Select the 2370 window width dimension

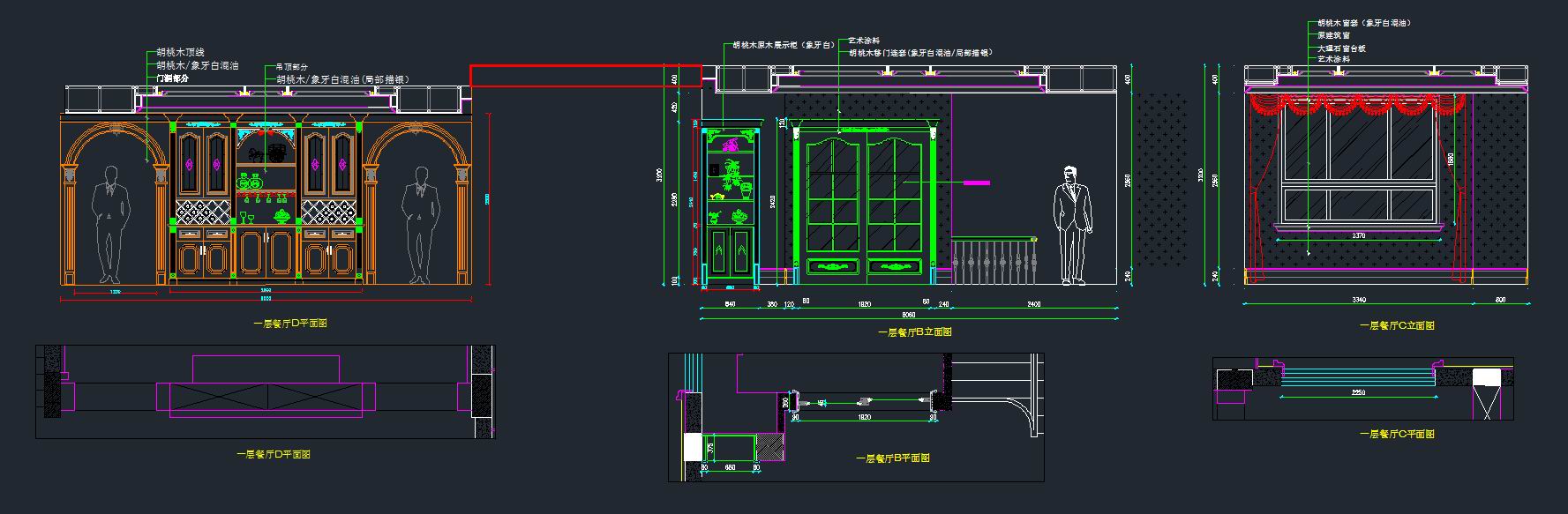[x=1359, y=236]
